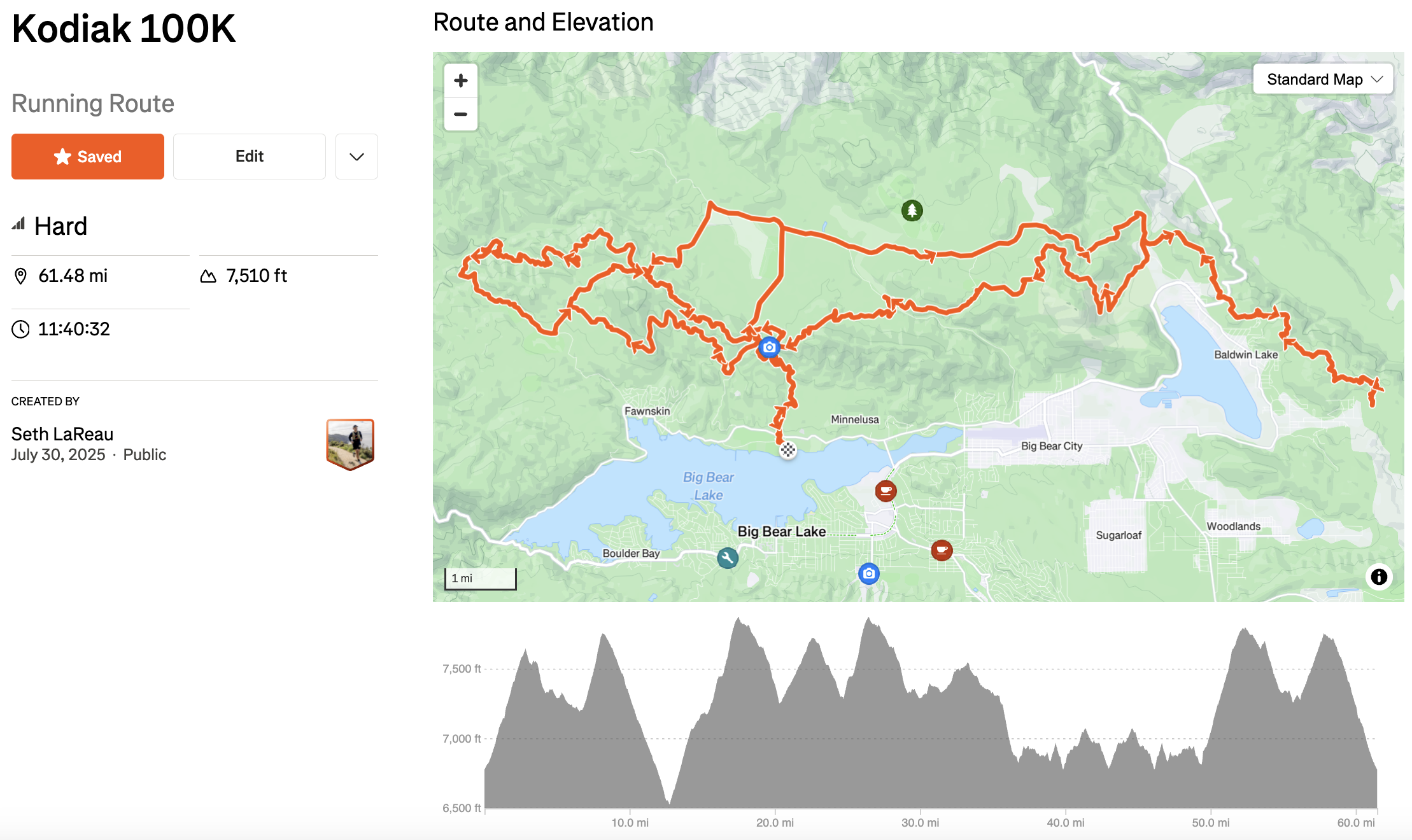This screenshot has height=840, width=1412.
Task: Toggle the Saved state of this route
Action: point(87,157)
